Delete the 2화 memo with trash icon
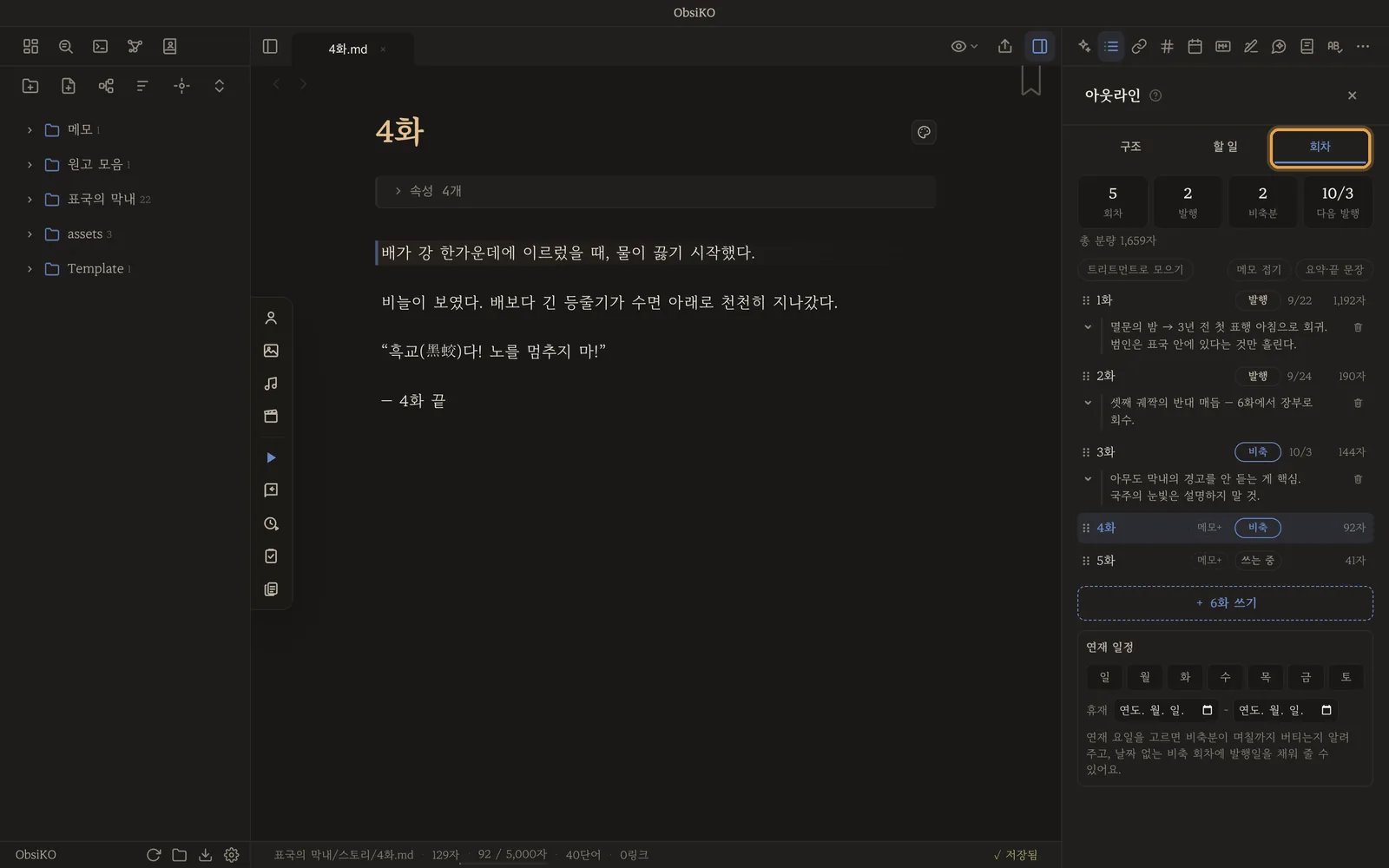Screen dimensions: 1389x868 [1358, 403]
